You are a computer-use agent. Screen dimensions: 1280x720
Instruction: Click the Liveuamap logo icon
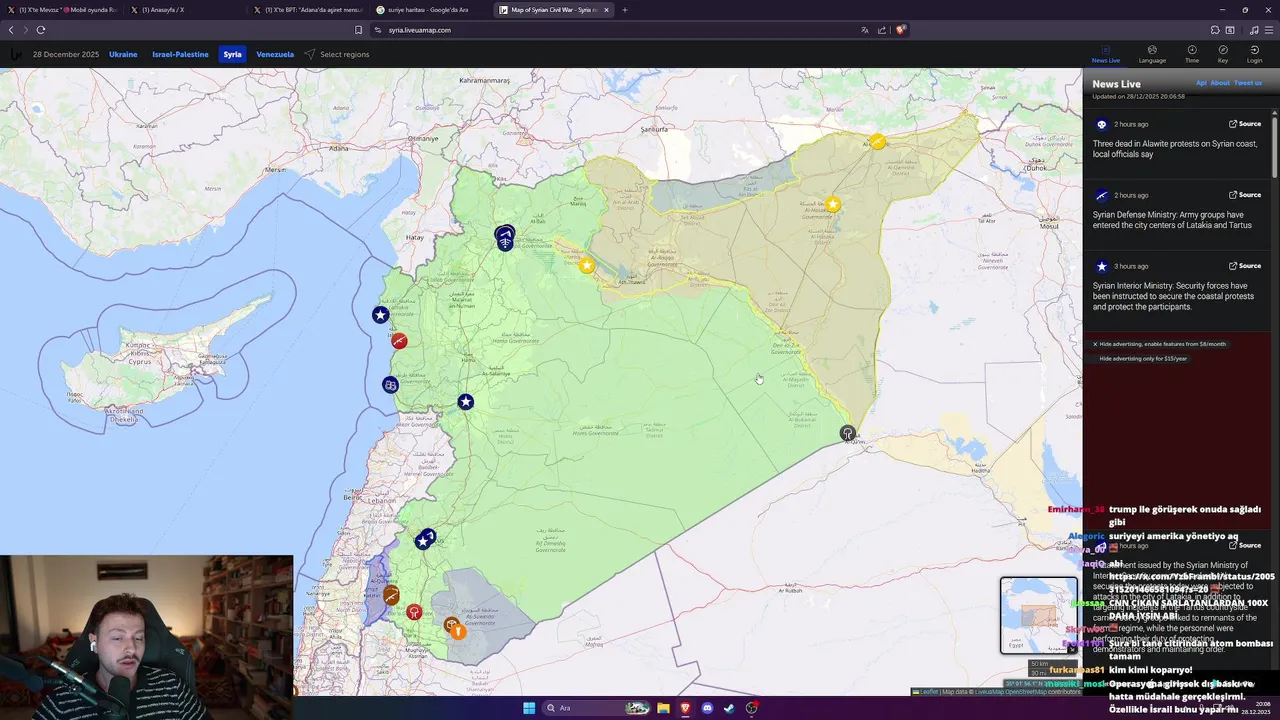pos(15,54)
